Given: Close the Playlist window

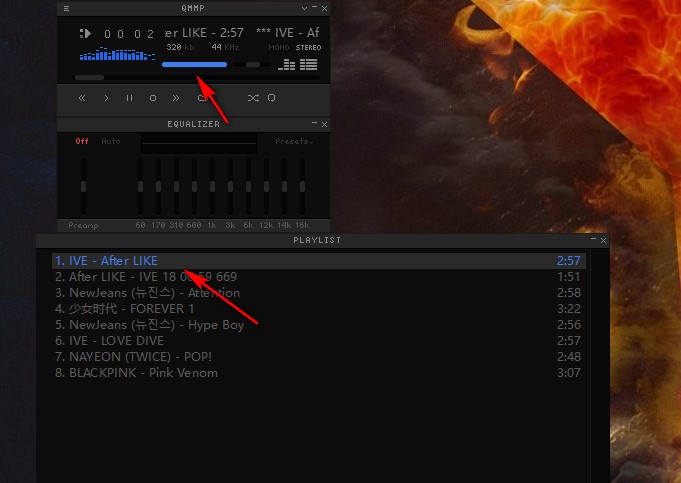Looking at the screenshot, I should [604, 240].
